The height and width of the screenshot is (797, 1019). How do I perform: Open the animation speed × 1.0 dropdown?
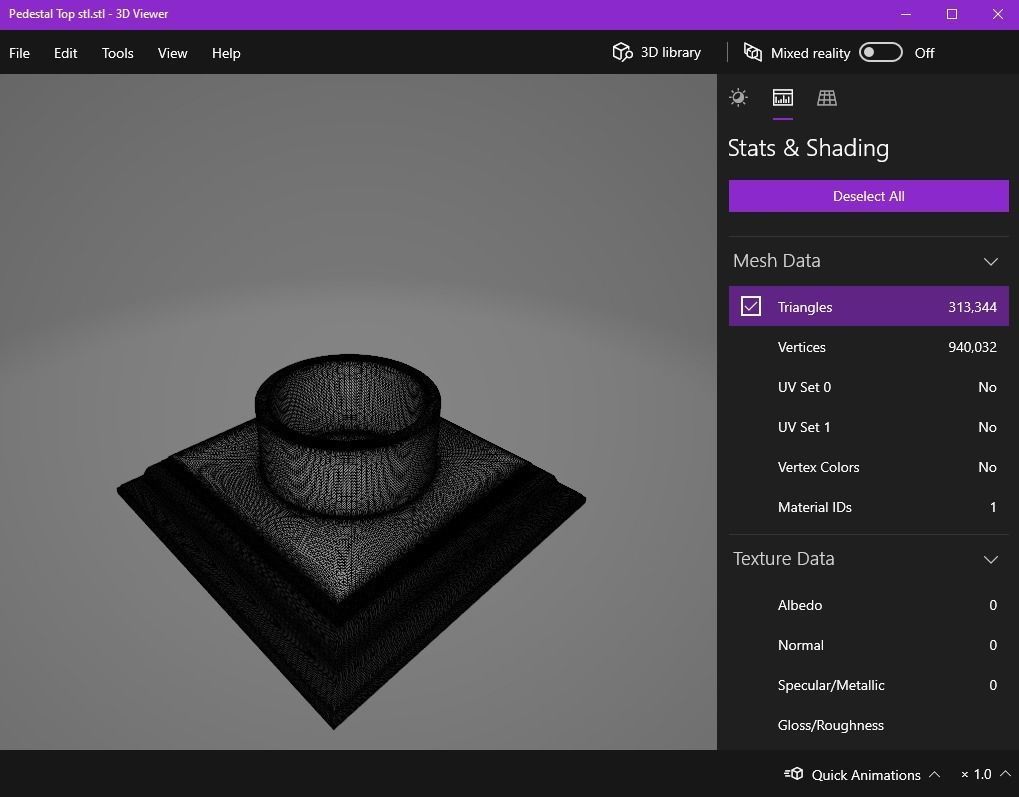point(985,774)
